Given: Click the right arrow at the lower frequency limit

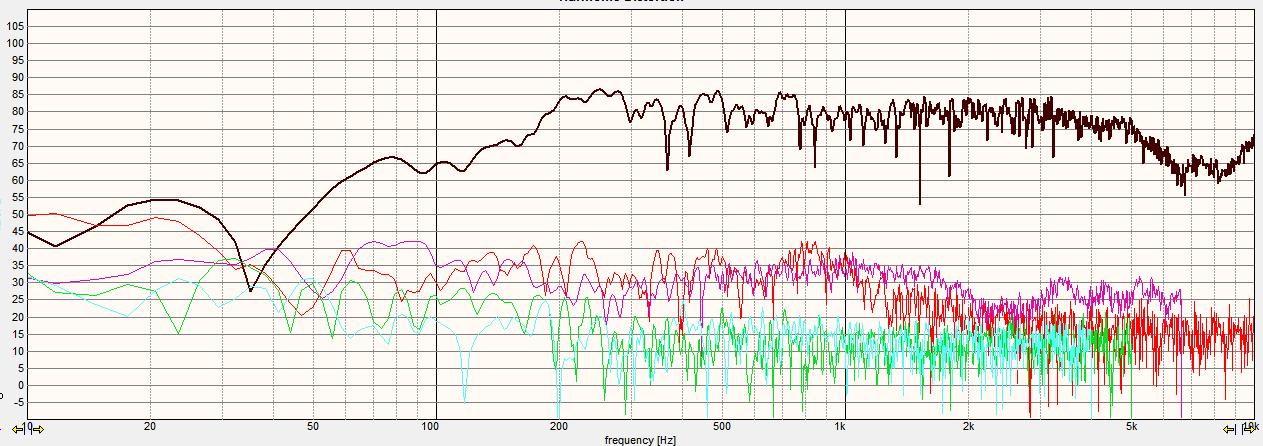Looking at the screenshot, I should (38, 429).
